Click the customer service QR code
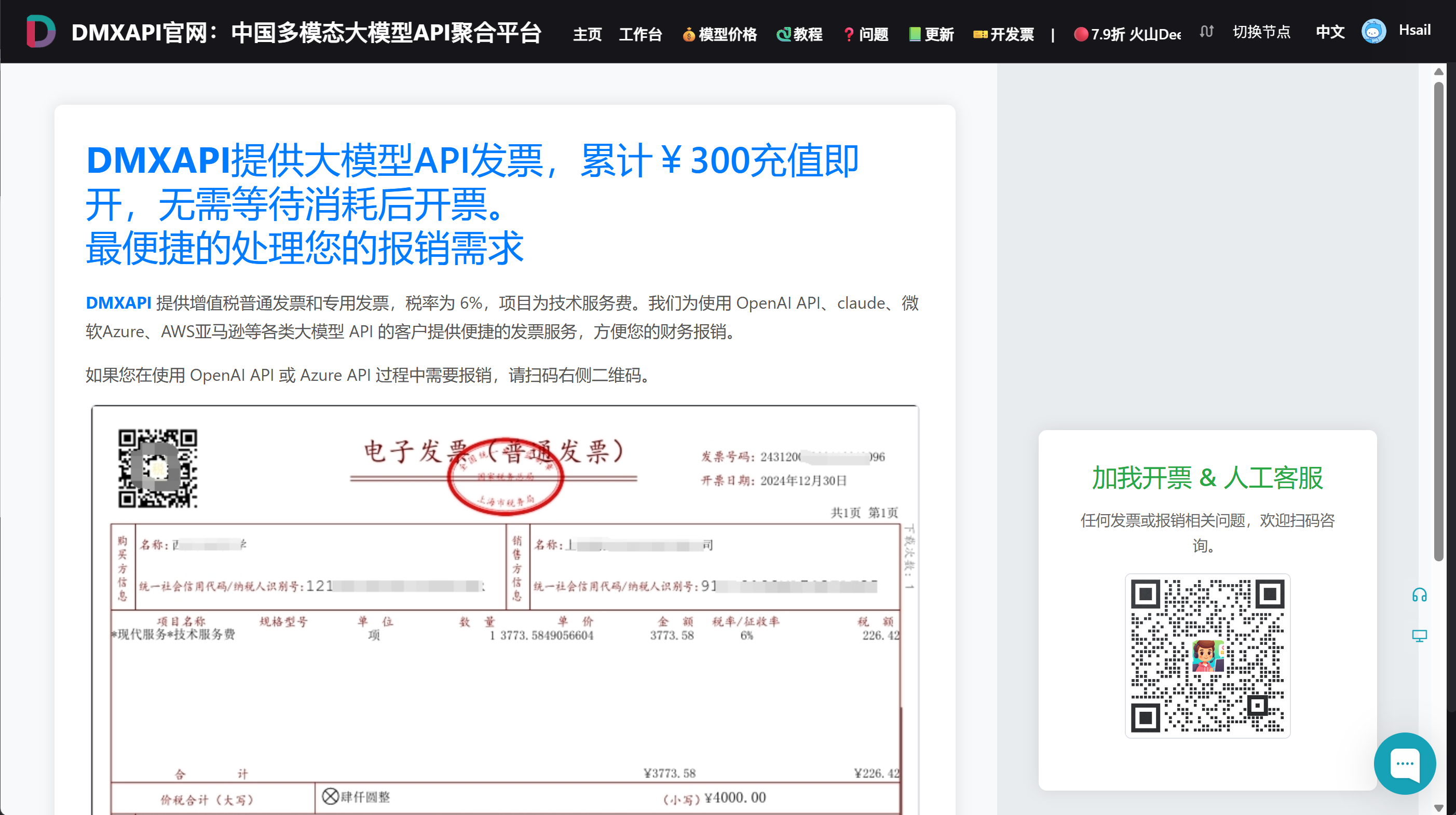The image size is (1456, 815). click(x=1207, y=655)
